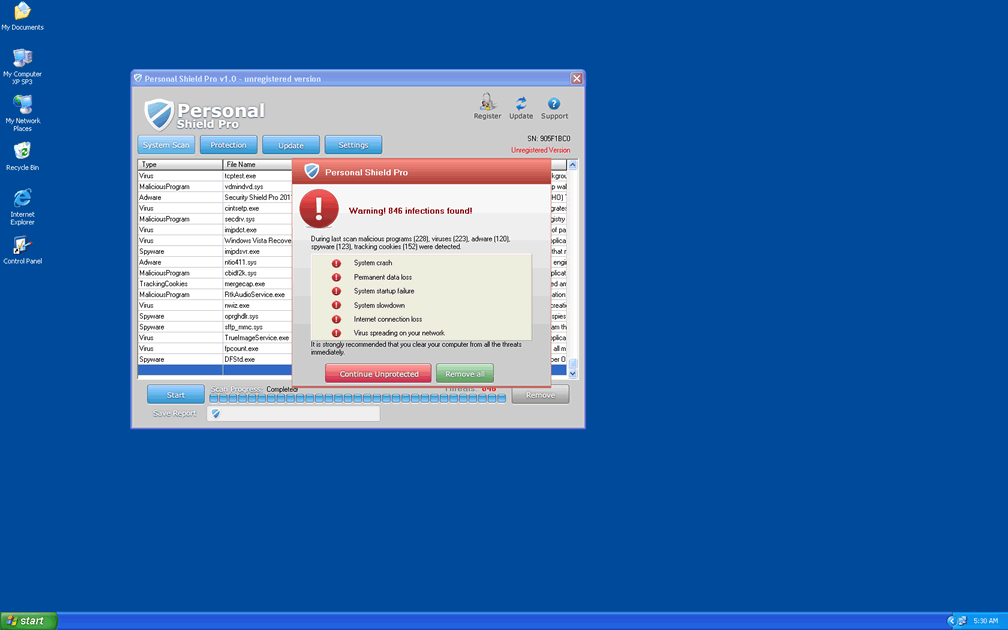1008x630 pixels.
Task: Switch to the System Scan tab
Action: (166, 145)
